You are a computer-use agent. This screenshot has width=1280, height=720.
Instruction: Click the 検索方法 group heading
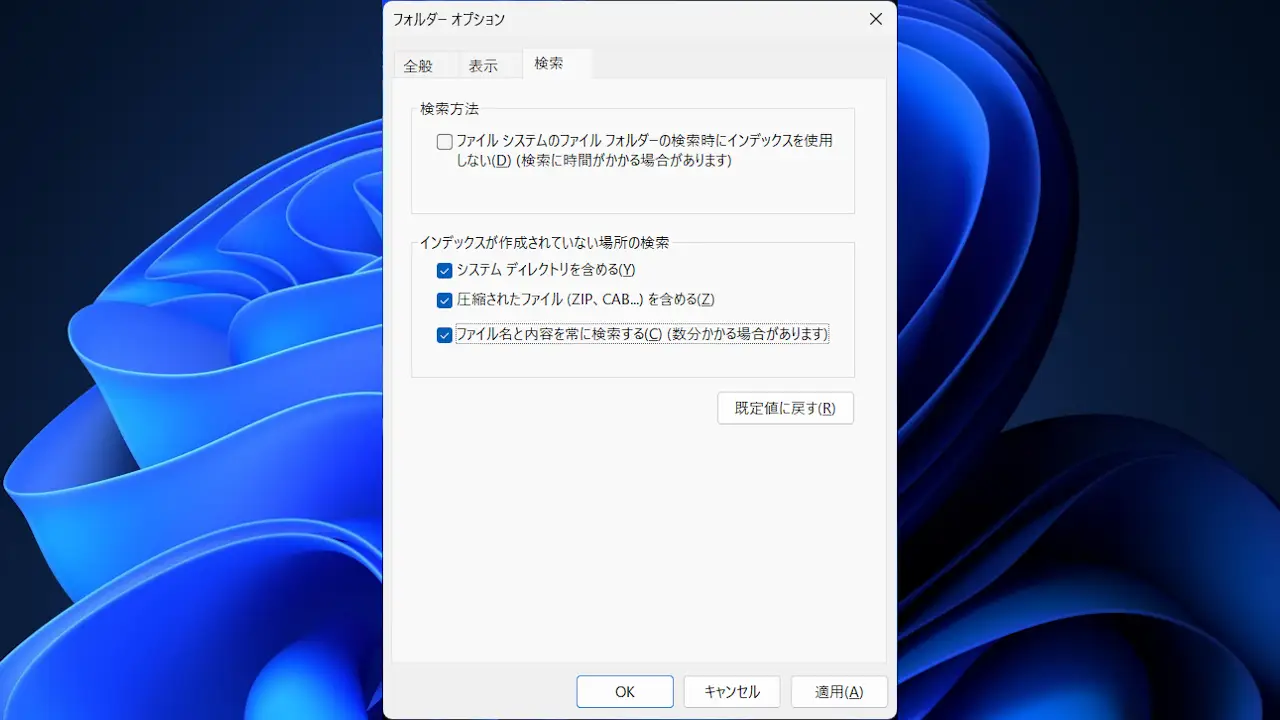click(449, 109)
